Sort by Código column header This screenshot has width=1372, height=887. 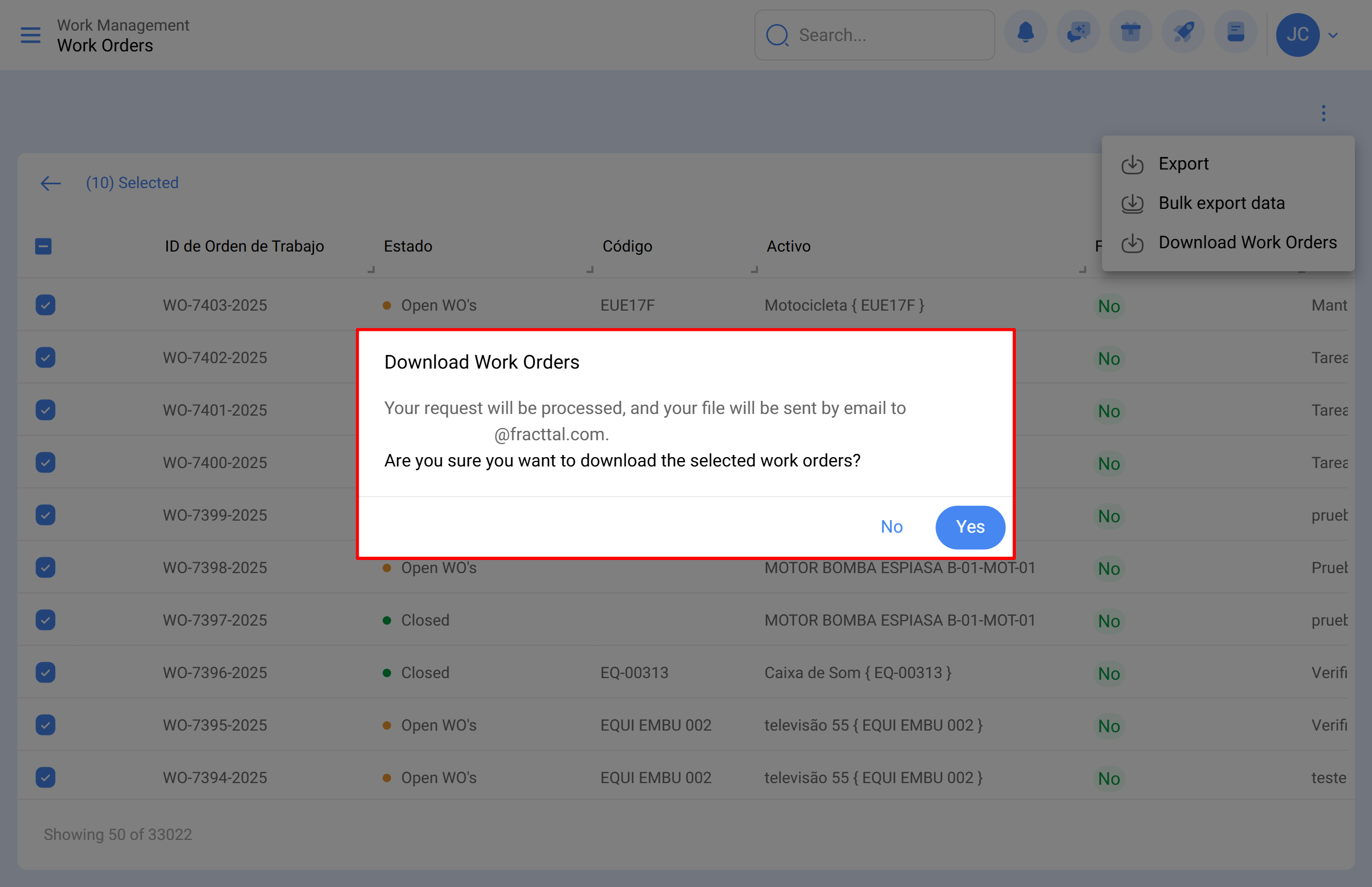627,247
